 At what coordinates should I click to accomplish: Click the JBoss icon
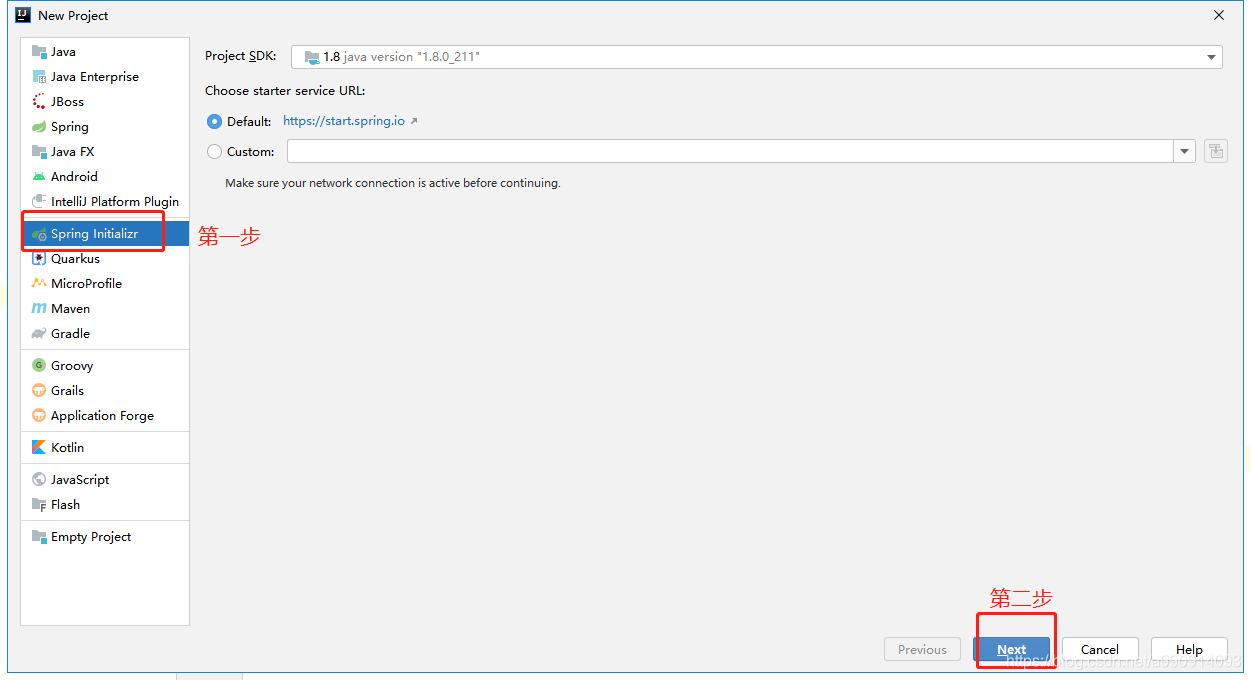(39, 102)
